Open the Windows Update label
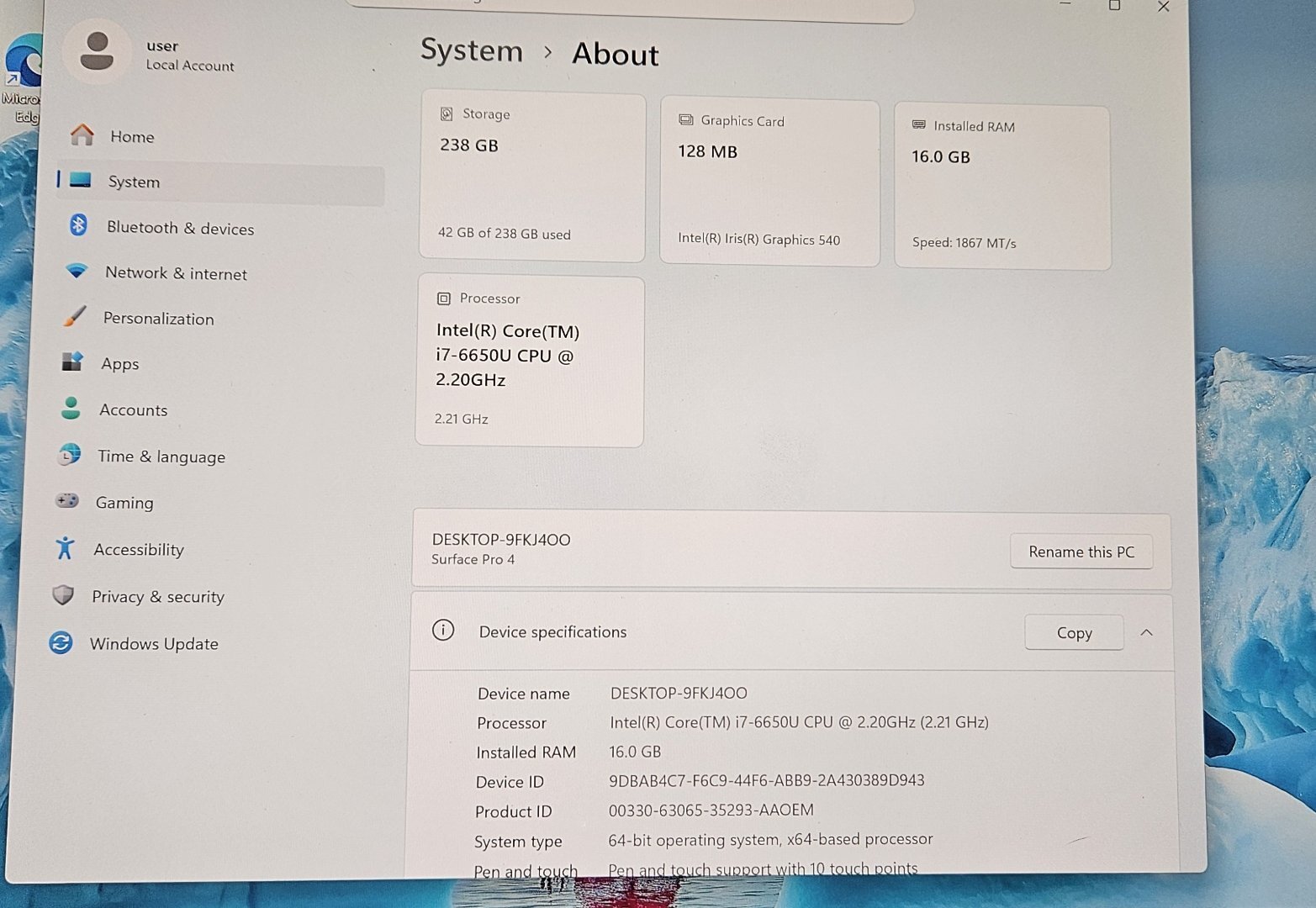 tap(154, 644)
